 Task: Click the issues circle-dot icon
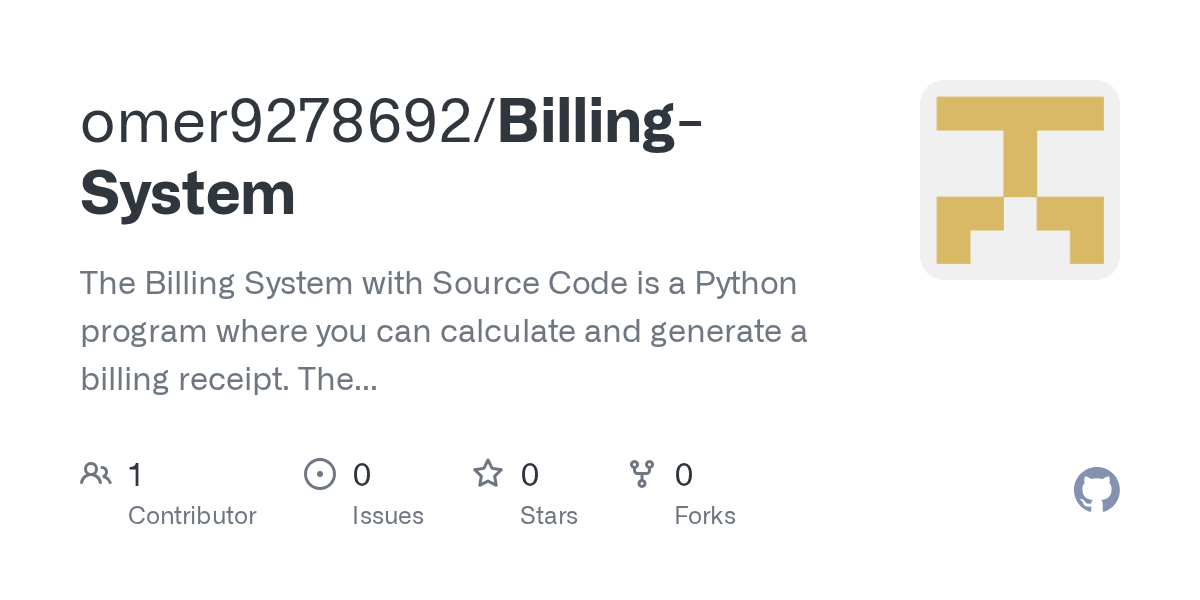pyautogui.click(x=320, y=473)
